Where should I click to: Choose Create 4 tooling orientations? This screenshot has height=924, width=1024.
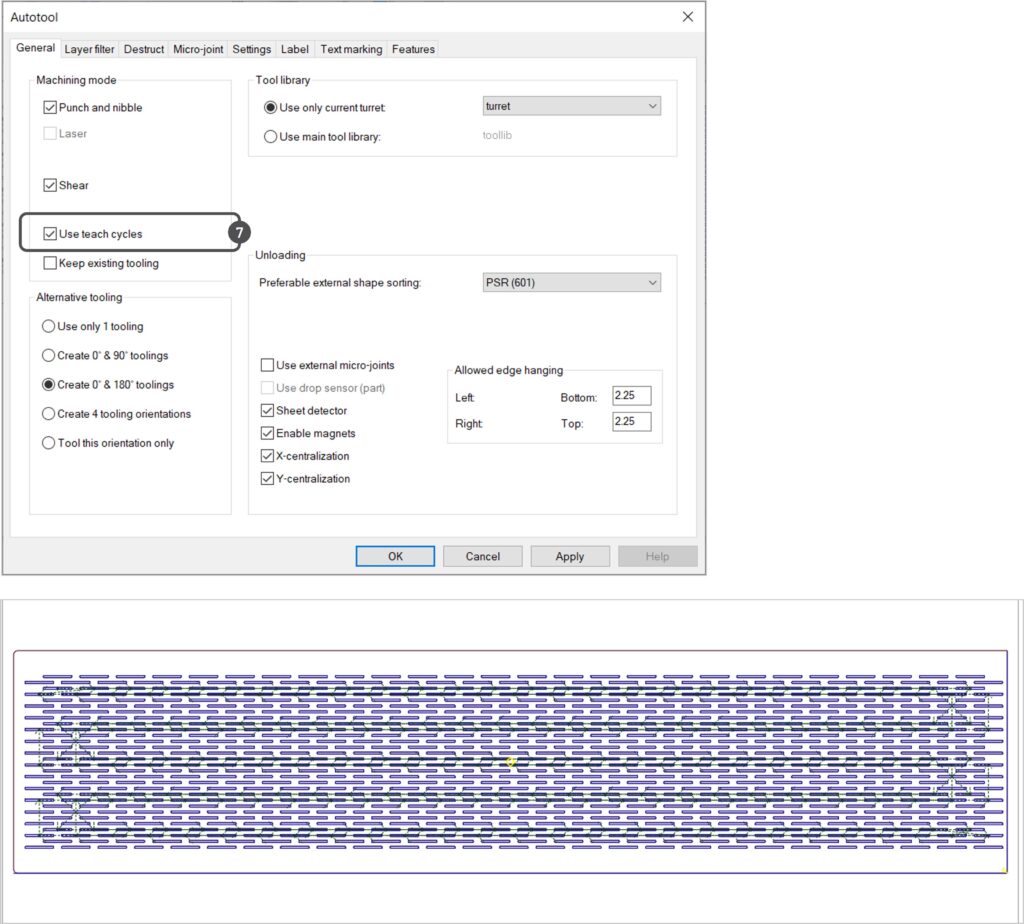click(49, 414)
